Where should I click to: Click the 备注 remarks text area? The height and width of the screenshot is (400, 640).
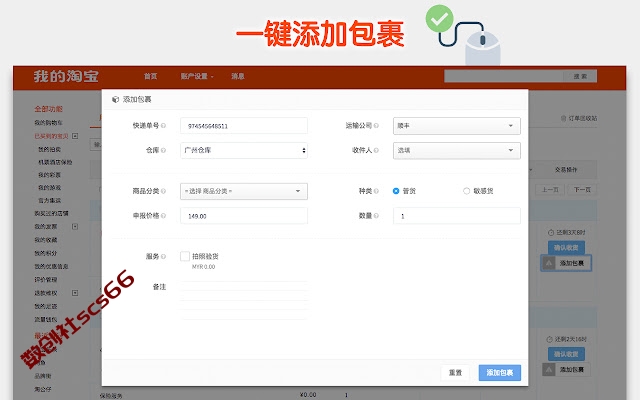[x=244, y=300]
